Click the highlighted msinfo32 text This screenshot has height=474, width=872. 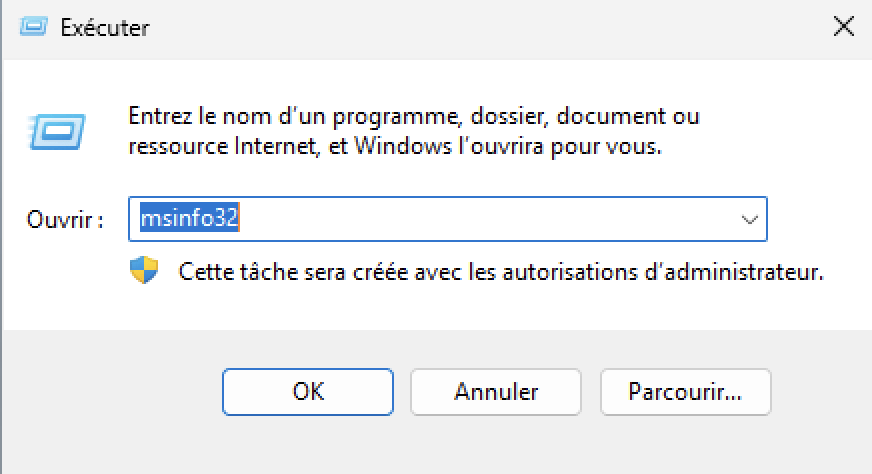coord(189,218)
